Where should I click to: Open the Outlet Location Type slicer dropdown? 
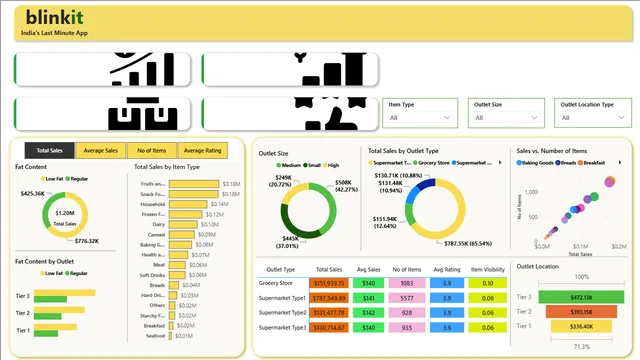coord(593,118)
